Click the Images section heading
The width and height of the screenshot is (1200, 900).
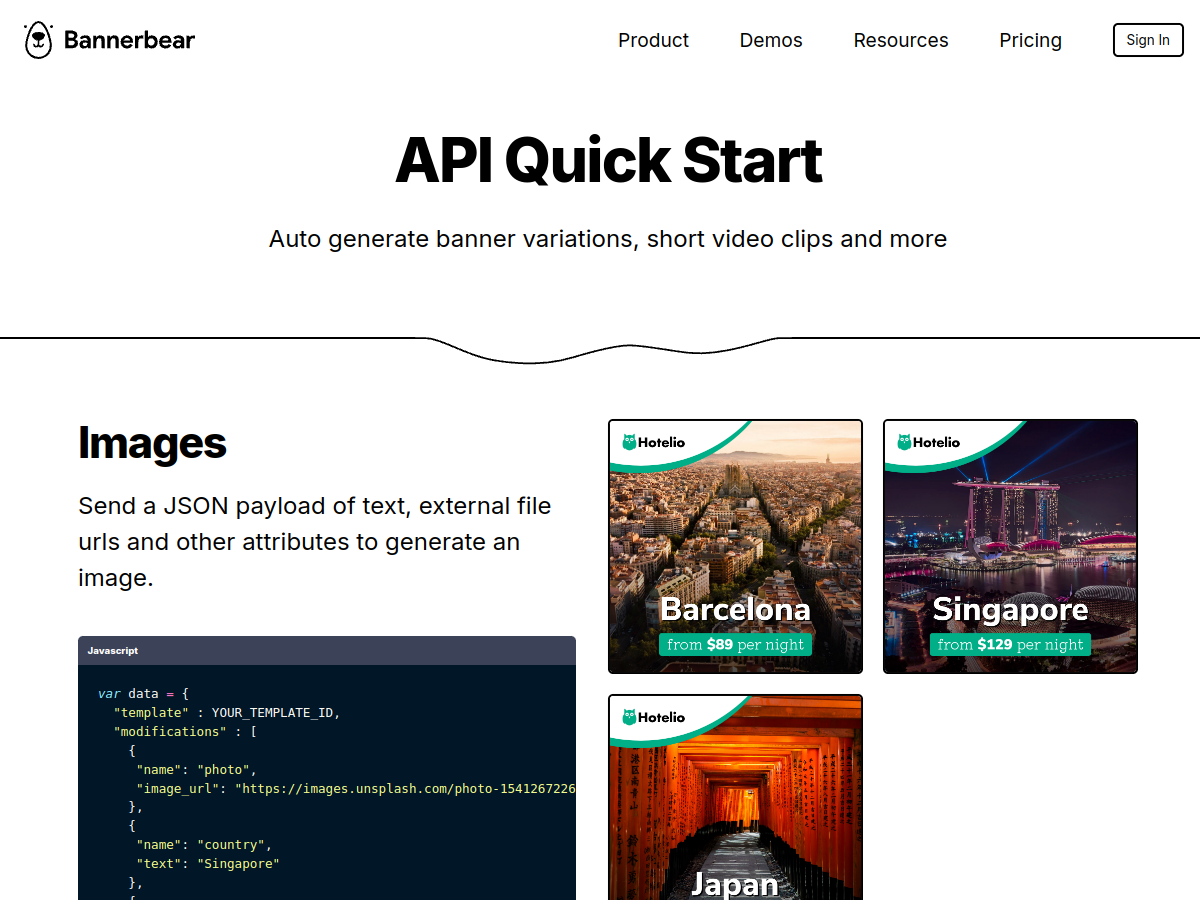[x=152, y=443]
